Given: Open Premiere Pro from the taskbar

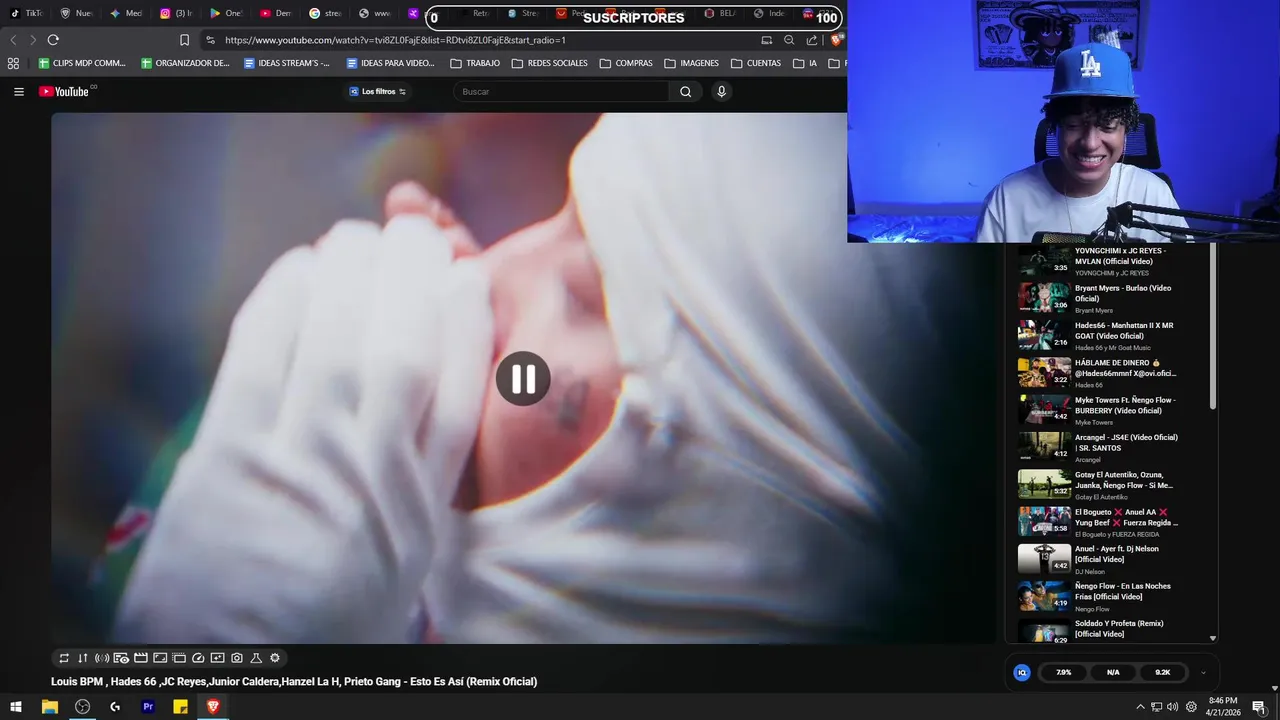Looking at the screenshot, I should [148, 707].
